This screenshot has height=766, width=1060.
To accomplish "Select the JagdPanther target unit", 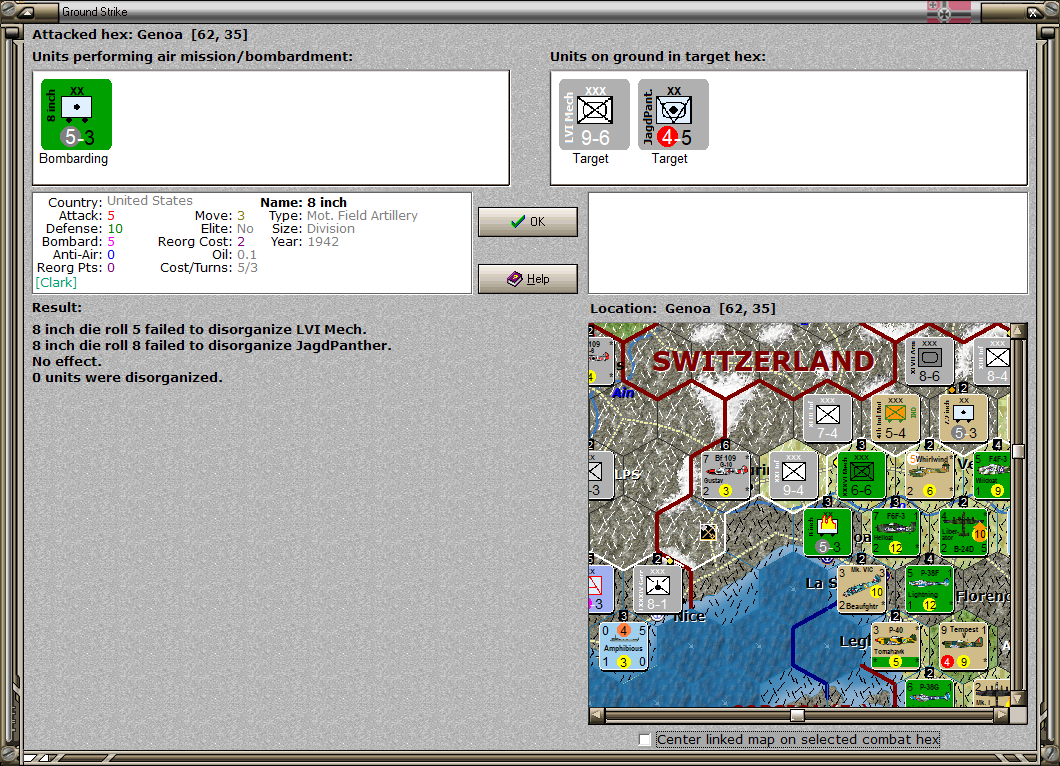I will tap(673, 114).
